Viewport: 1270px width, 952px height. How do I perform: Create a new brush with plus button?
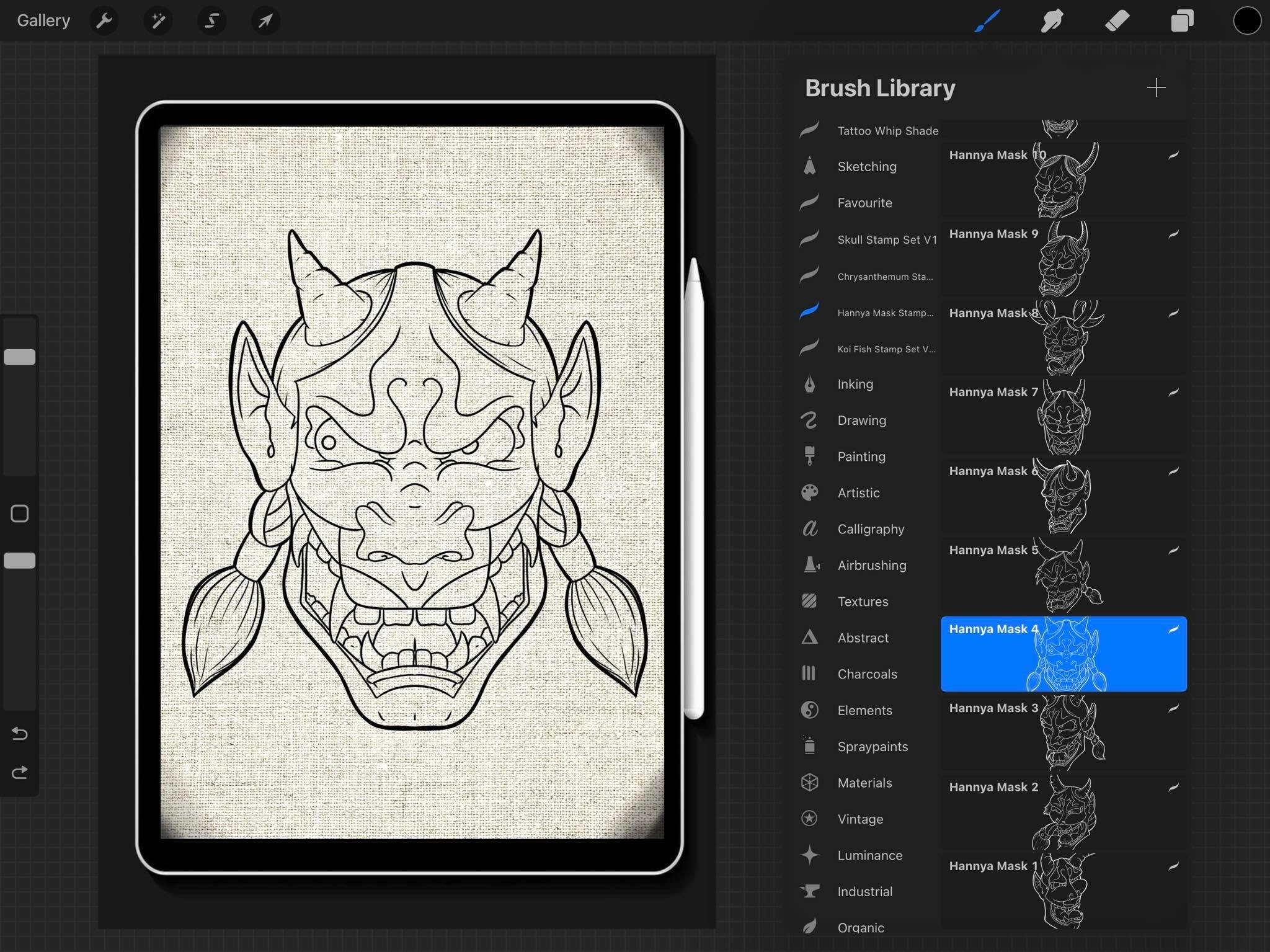click(x=1156, y=88)
